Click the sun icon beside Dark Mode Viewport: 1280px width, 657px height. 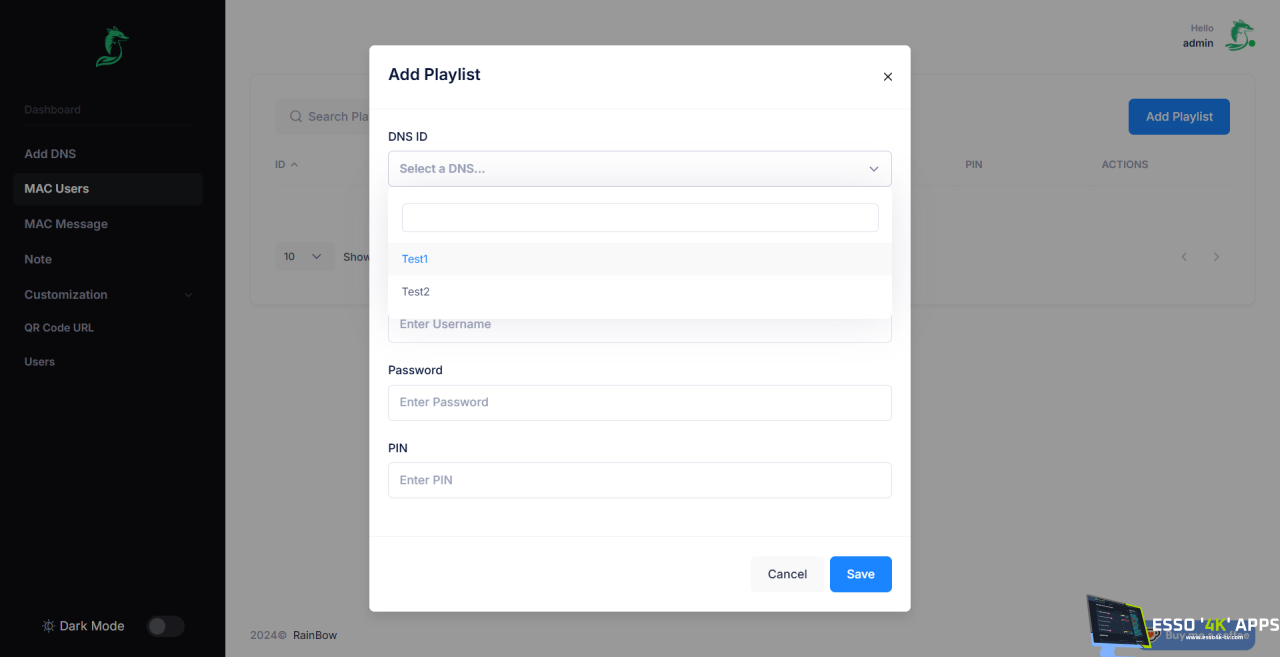point(48,626)
